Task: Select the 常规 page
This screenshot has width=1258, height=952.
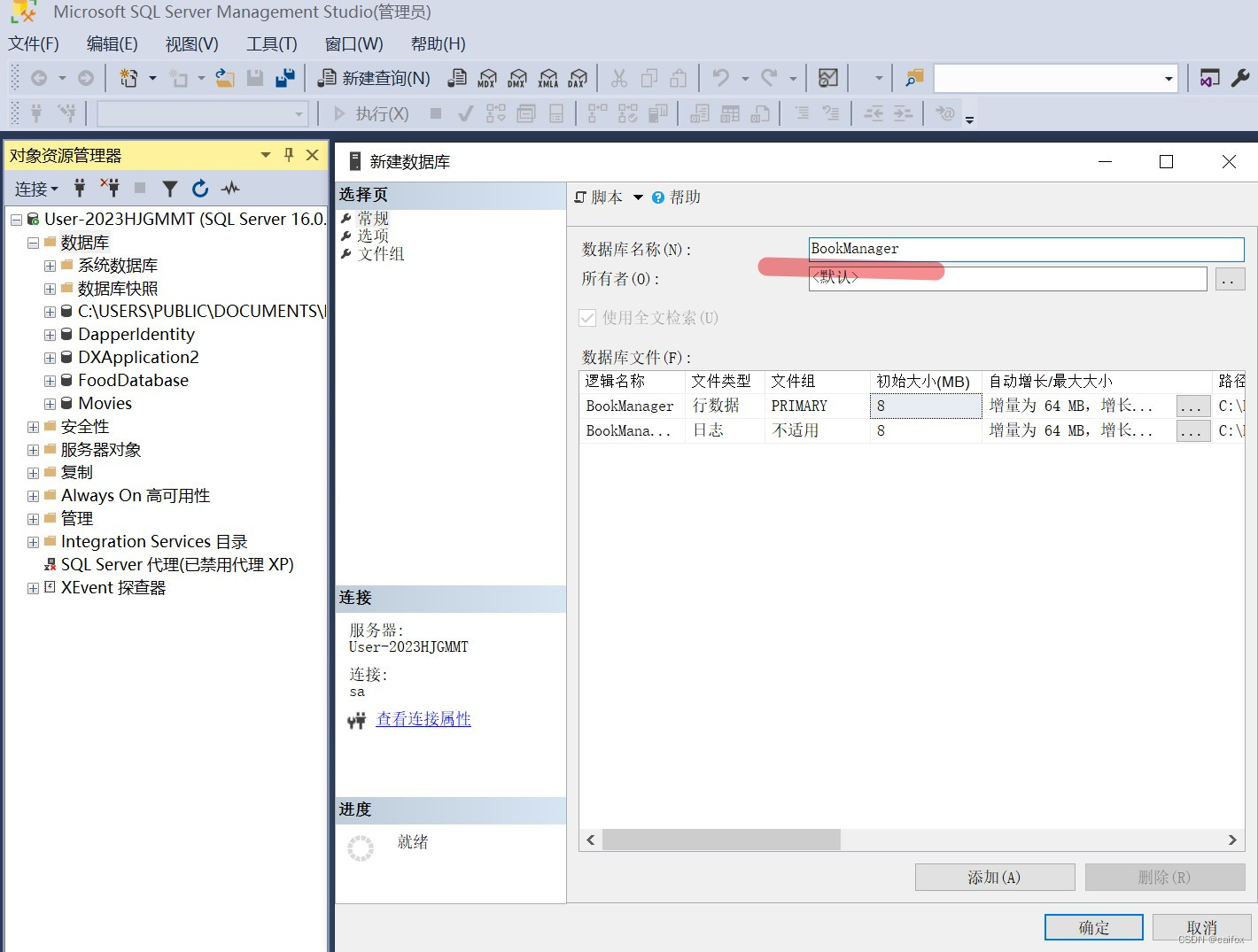Action: click(373, 219)
